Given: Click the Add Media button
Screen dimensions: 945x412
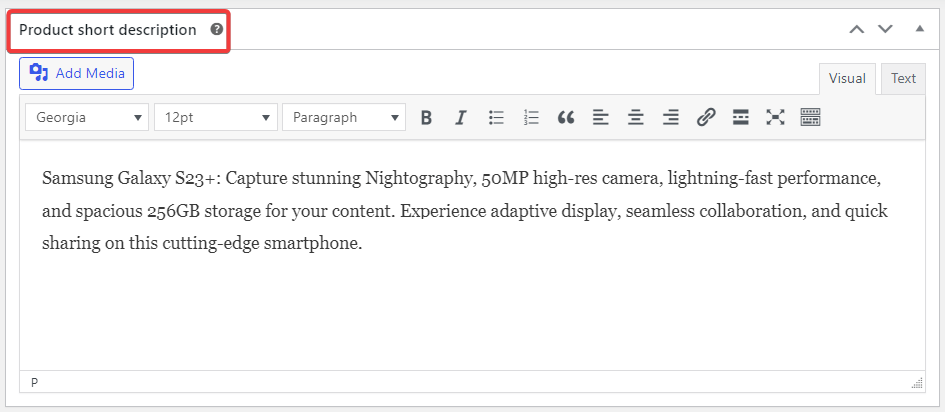Looking at the screenshot, I should pos(77,73).
